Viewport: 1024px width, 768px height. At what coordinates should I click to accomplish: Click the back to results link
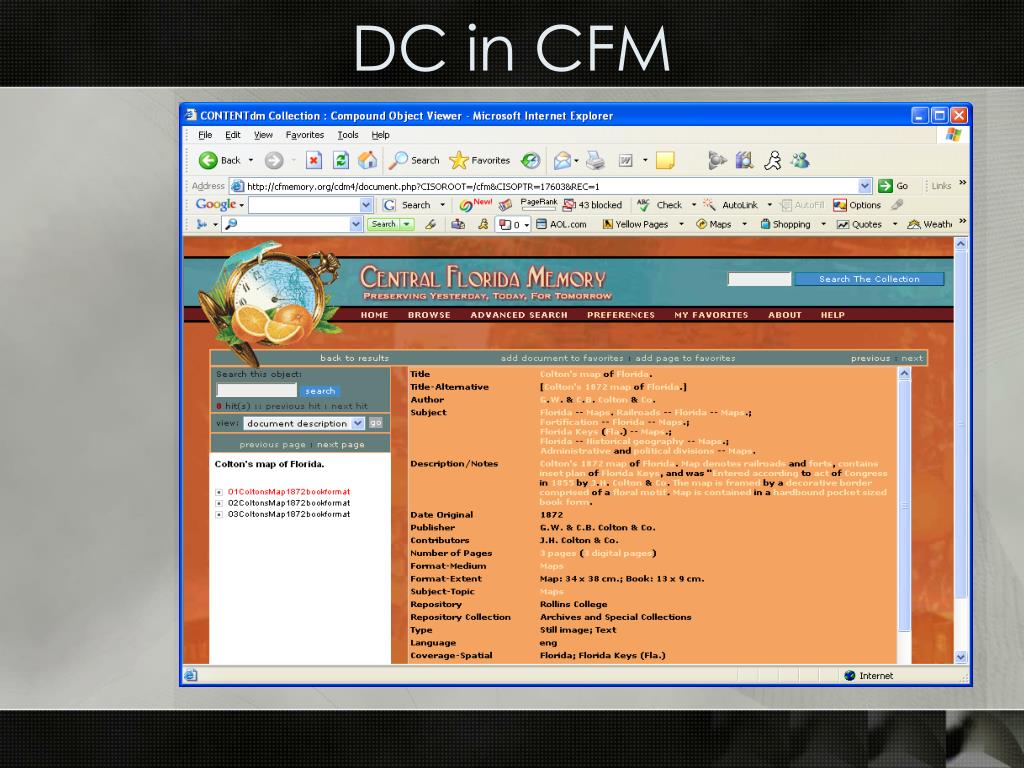(x=354, y=358)
